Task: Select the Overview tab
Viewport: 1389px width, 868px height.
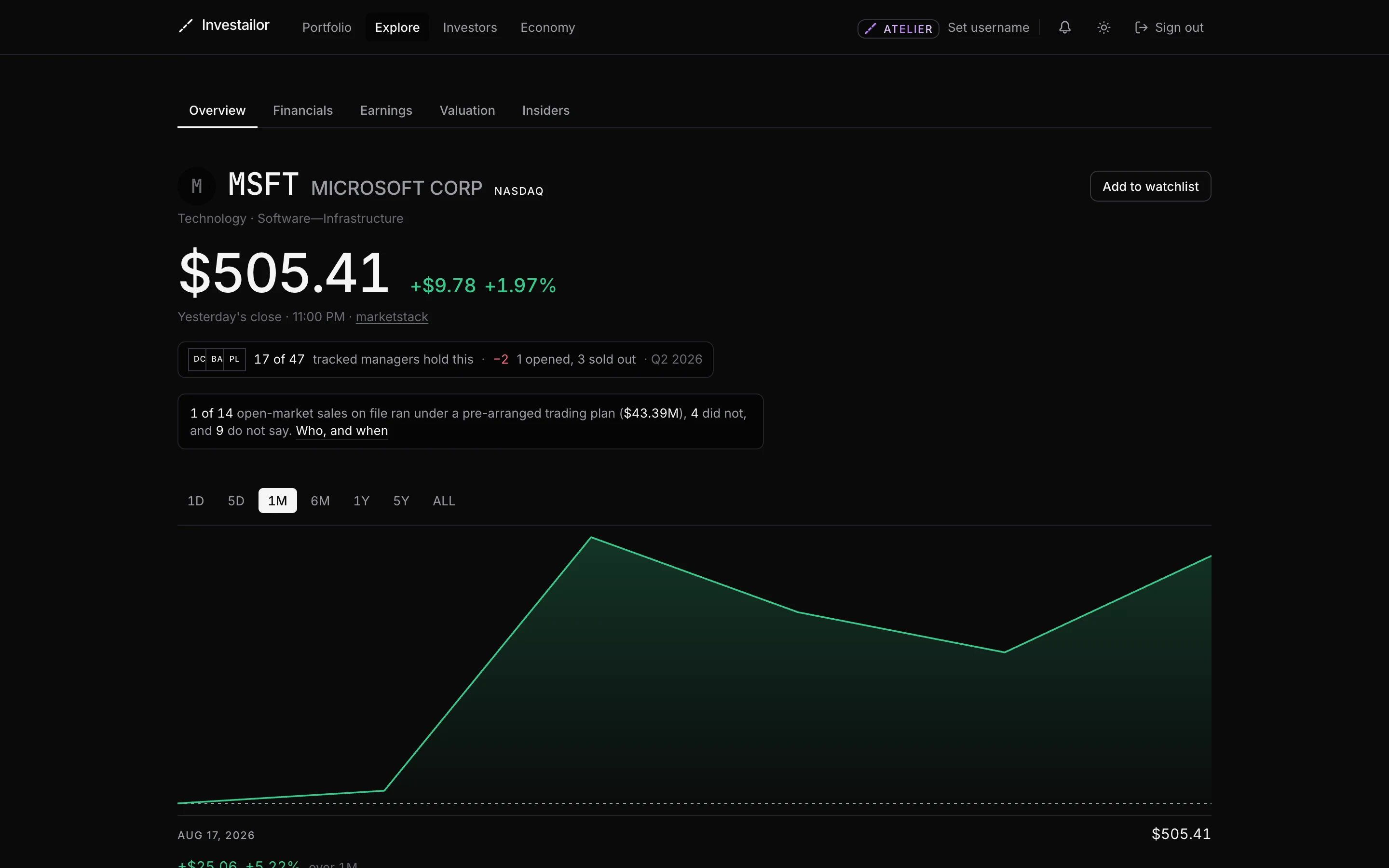Action: 217,110
